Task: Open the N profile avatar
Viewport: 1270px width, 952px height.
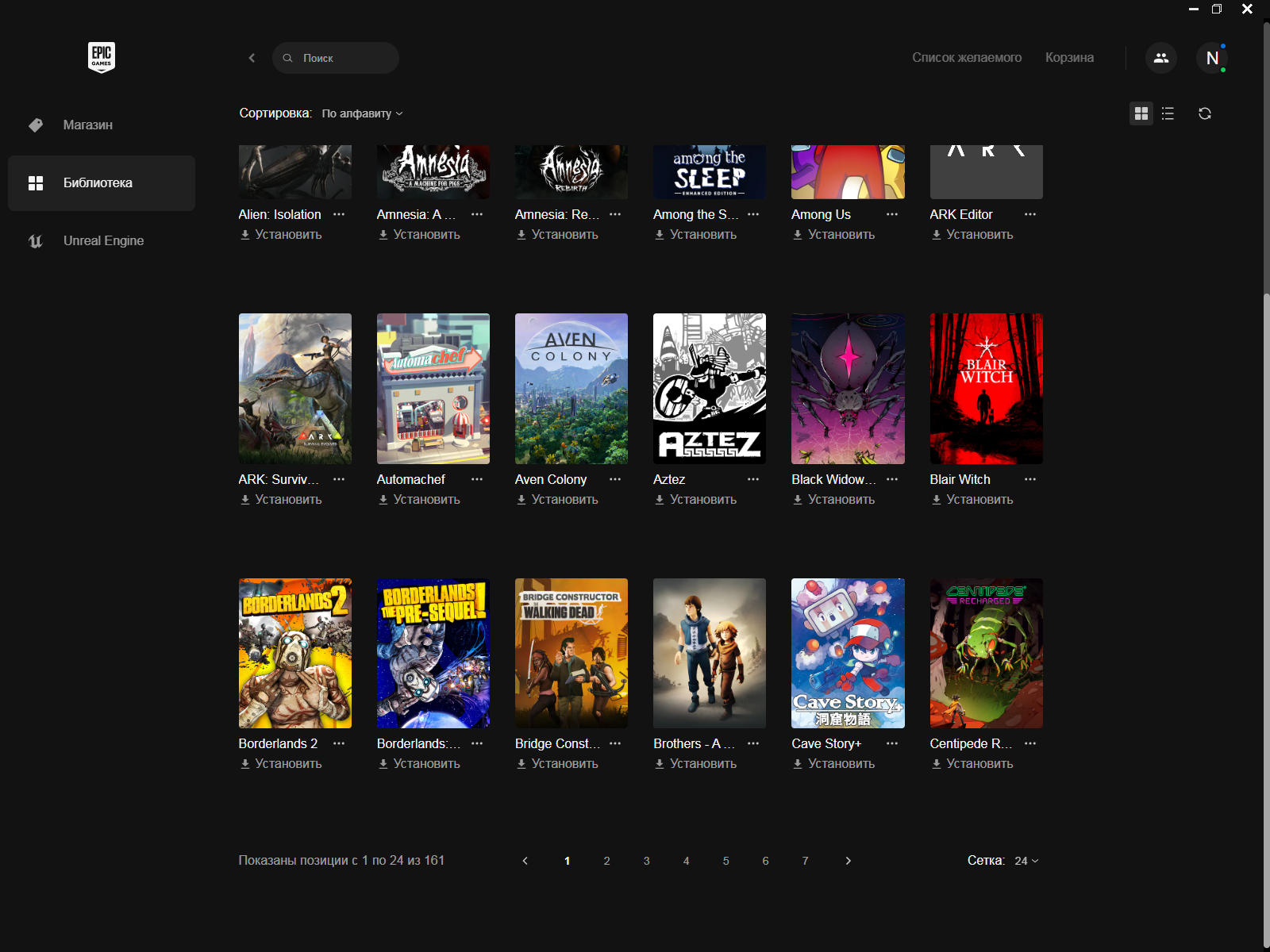Action: pyautogui.click(x=1211, y=58)
